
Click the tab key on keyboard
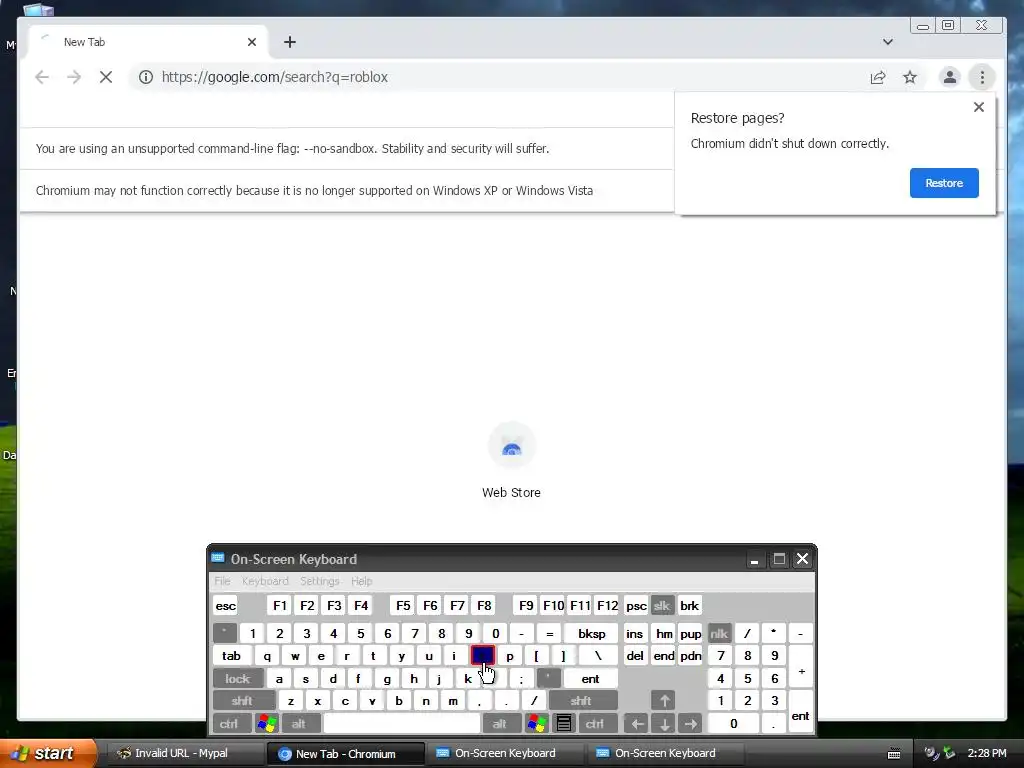point(231,656)
